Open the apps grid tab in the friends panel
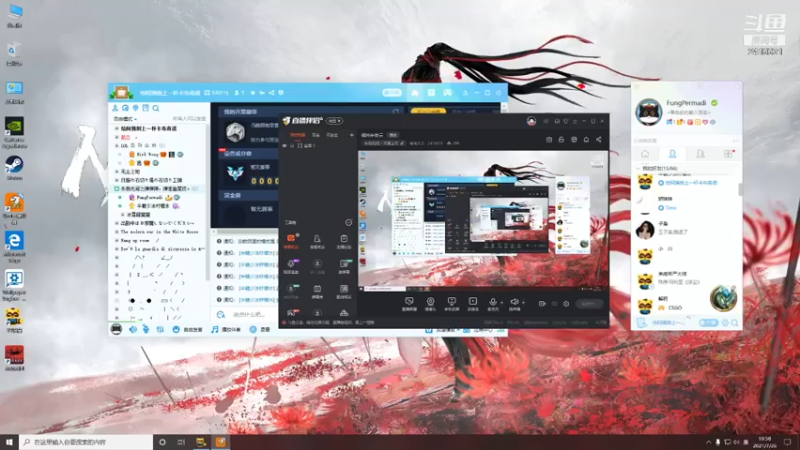Viewport: 800px width, 450px height. tap(728, 154)
